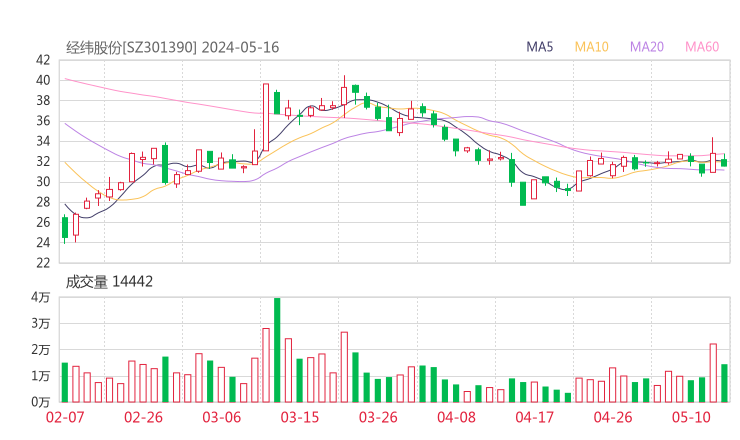Click the 4万 volume axis label
This screenshot has width=740, height=440.
pos(41,297)
